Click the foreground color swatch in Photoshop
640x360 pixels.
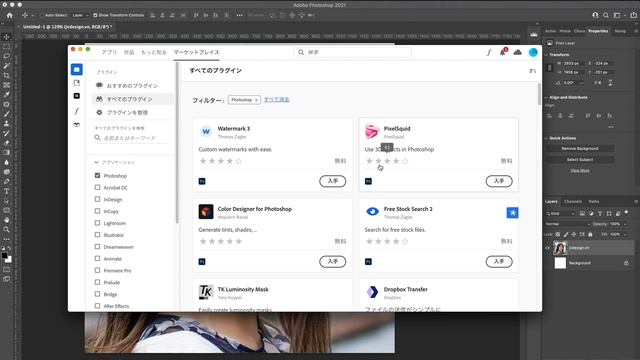pos(4,256)
